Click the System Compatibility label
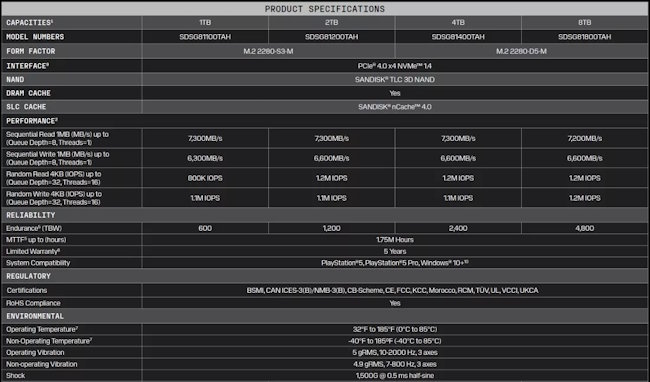 pyautogui.click(x=38, y=263)
